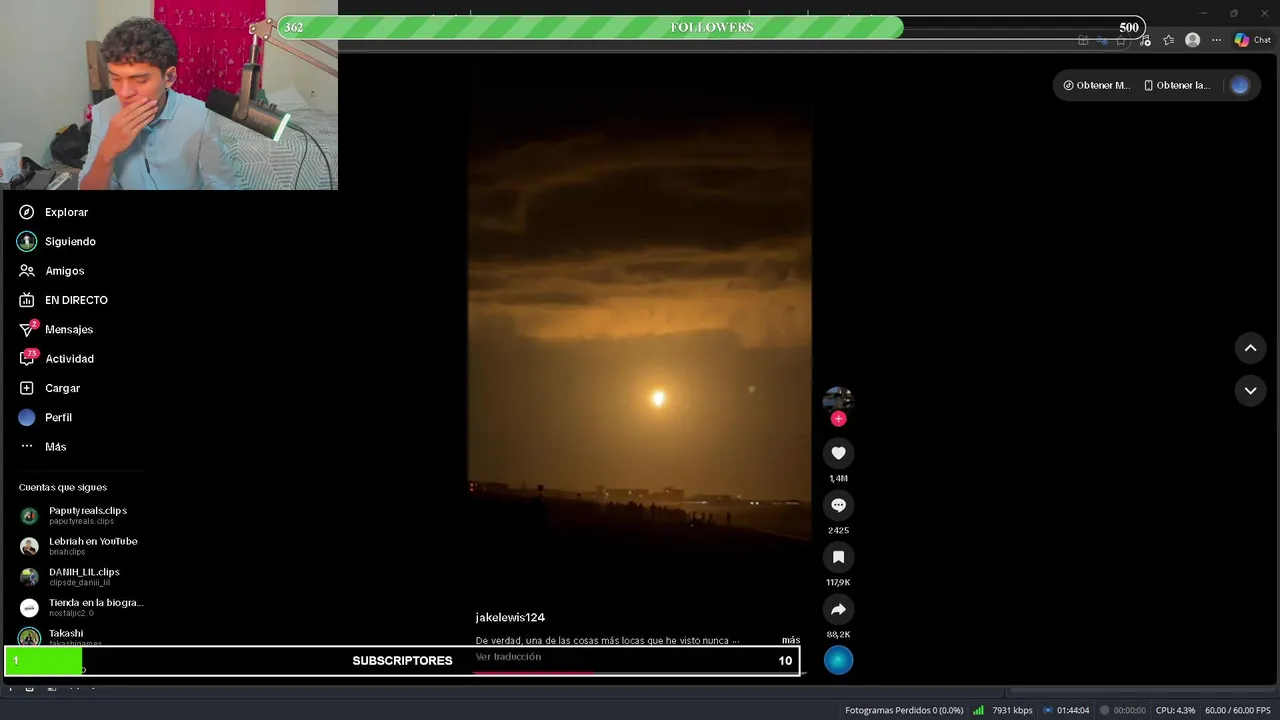Follow creator with red plus button
This screenshot has height=720, width=1280.
838,419
